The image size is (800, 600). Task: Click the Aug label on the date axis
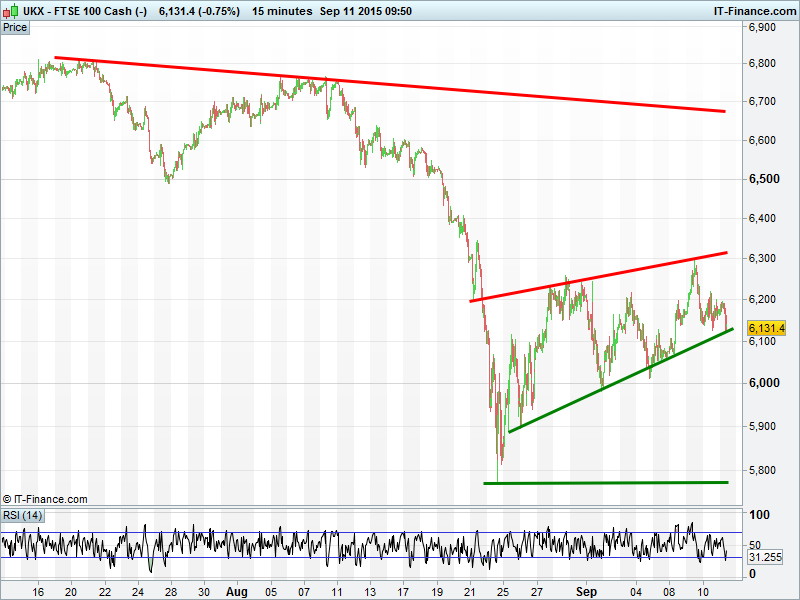[x=237, y=591]
